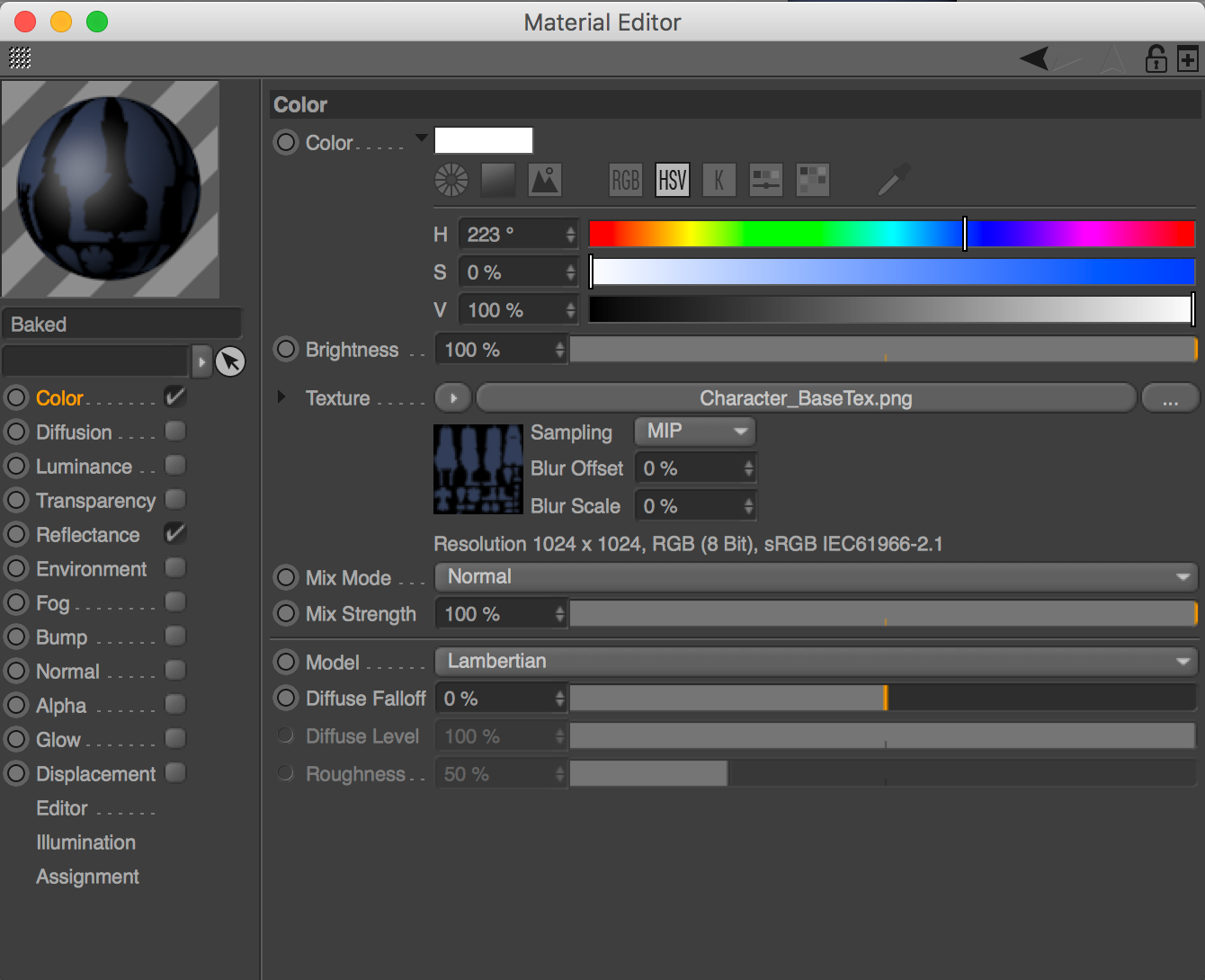
Task: Open the Mix Mode dropdown set to Normal
Action: tap(816, 577)
